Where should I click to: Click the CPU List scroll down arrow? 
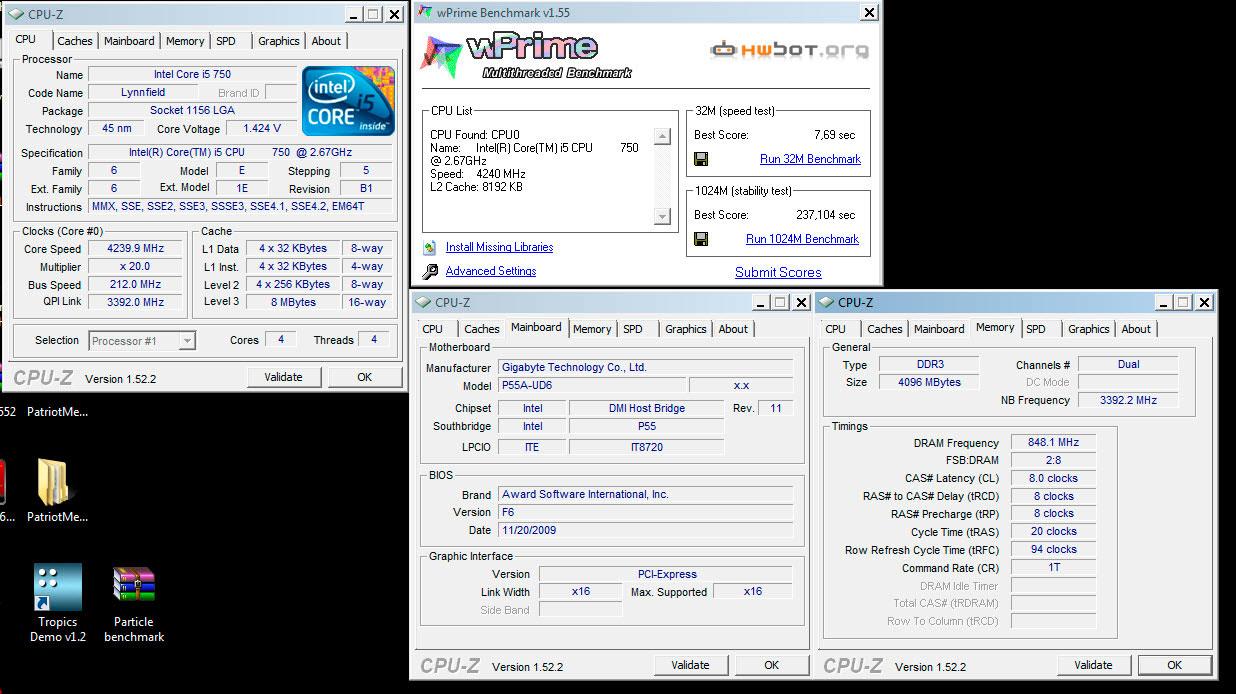click(x=662, y=217)
